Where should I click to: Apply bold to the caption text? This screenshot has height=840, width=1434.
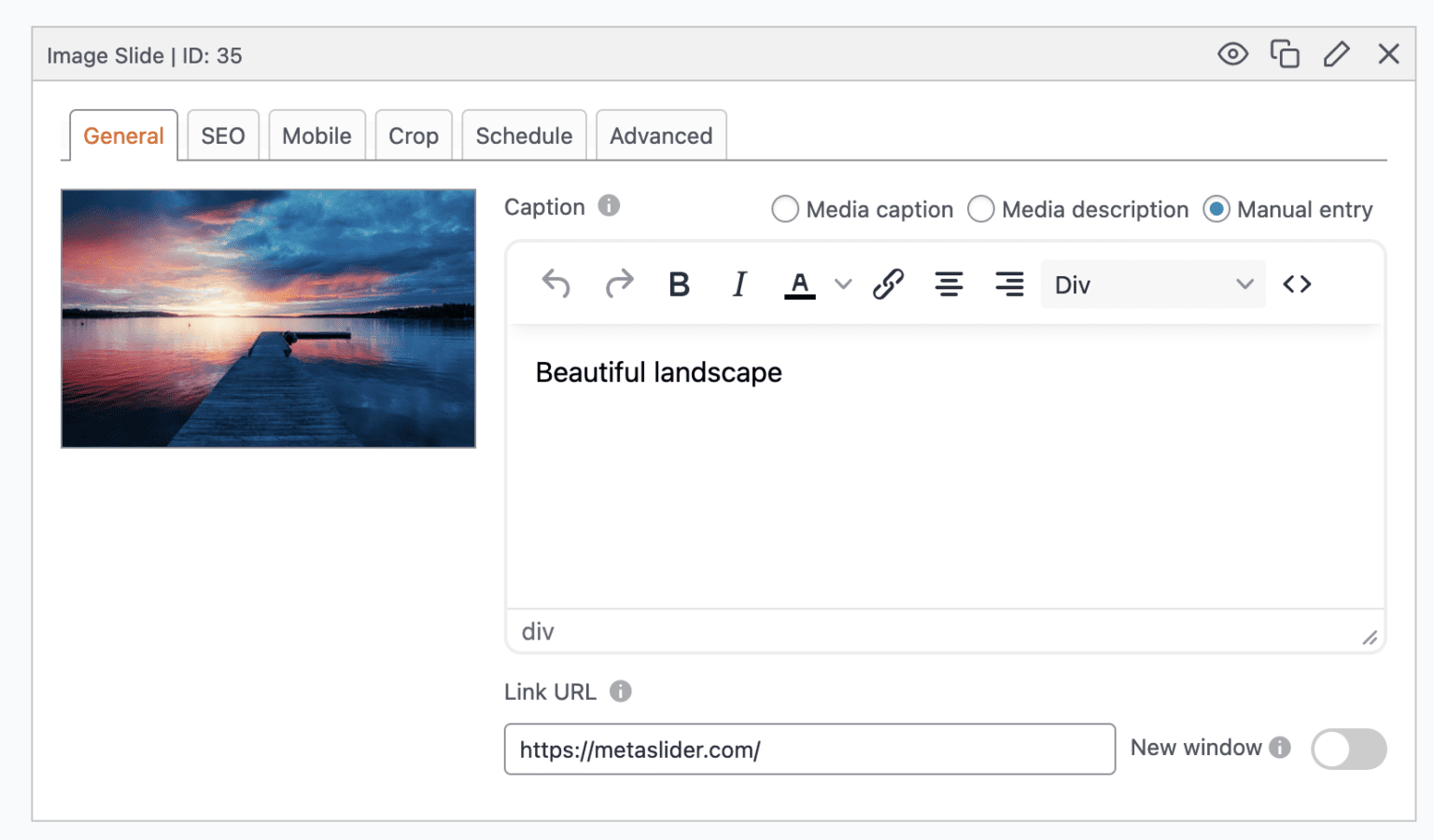pyautogui.click(x=679, y=284)
